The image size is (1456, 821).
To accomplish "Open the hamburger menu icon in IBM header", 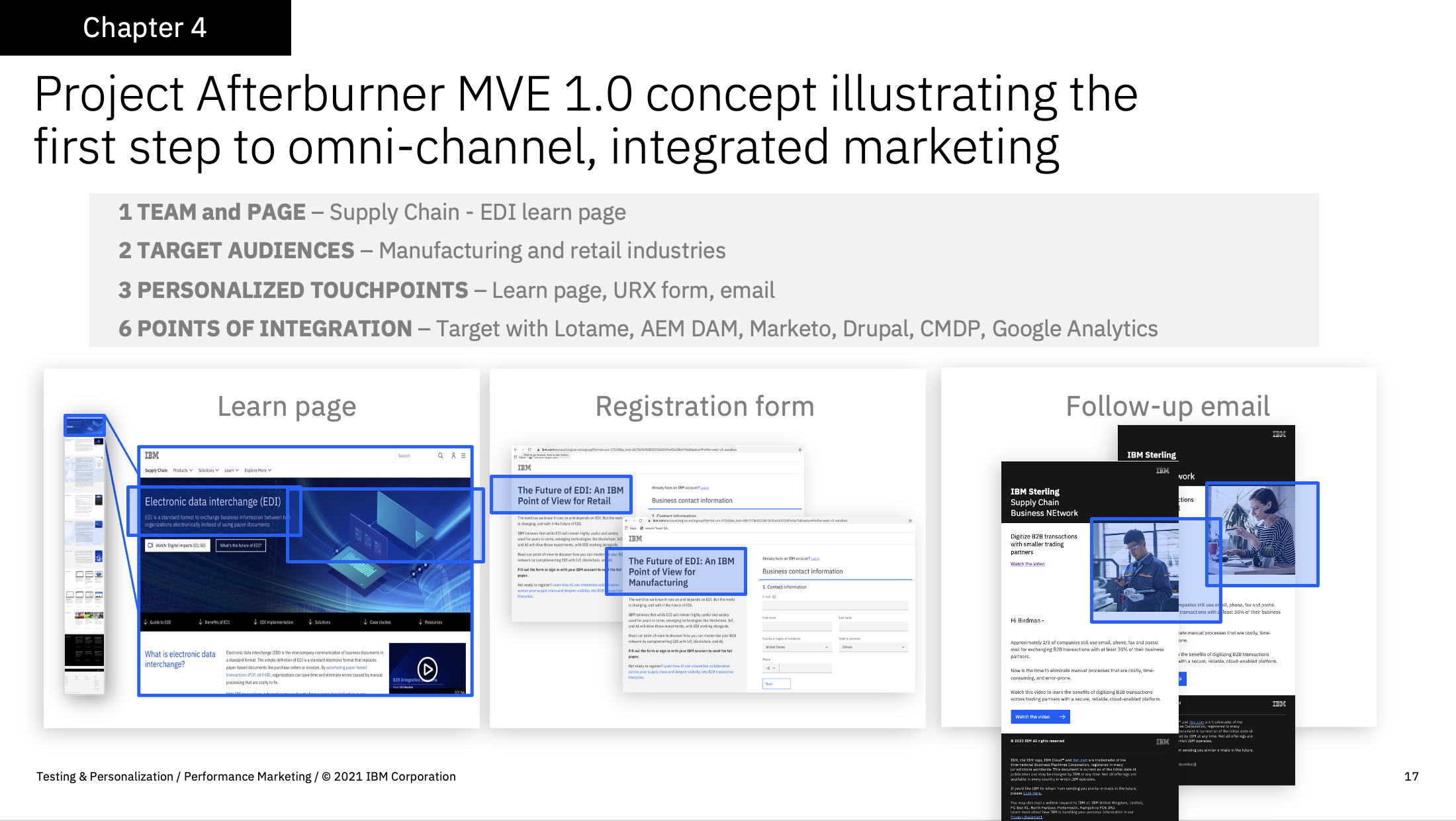I will [463, 456].
